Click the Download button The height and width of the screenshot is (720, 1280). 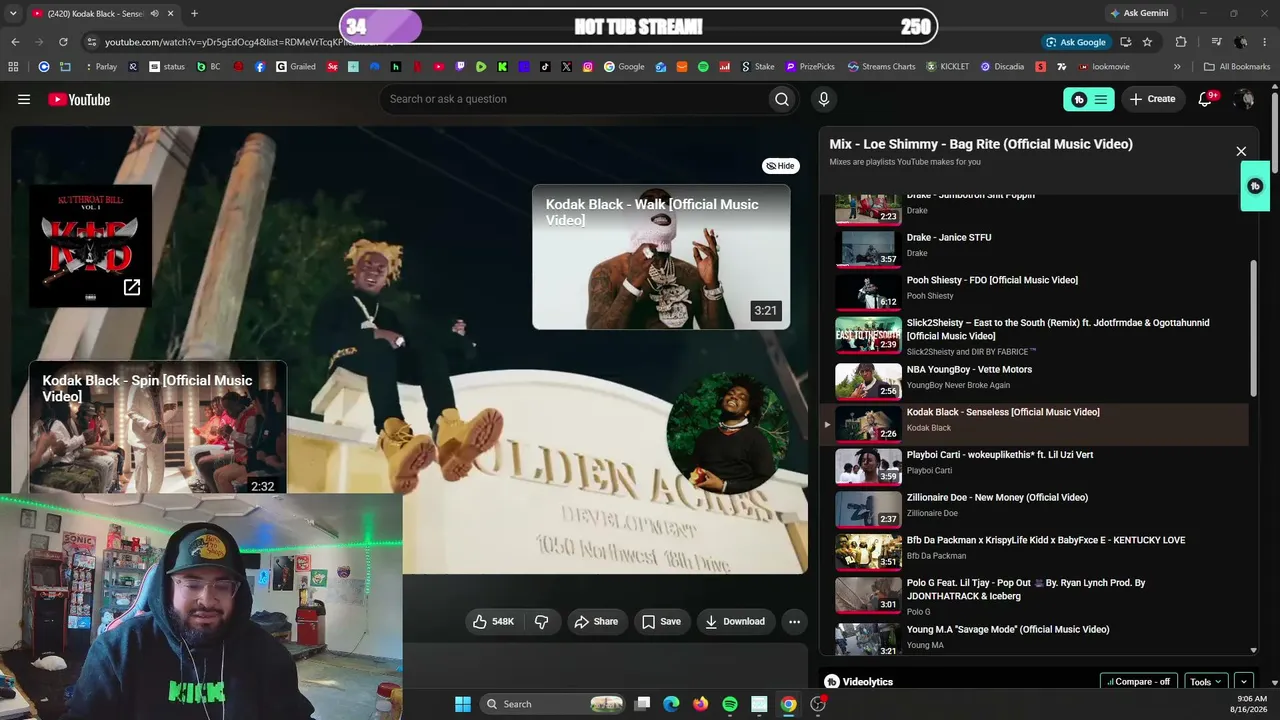click(735, 621)
